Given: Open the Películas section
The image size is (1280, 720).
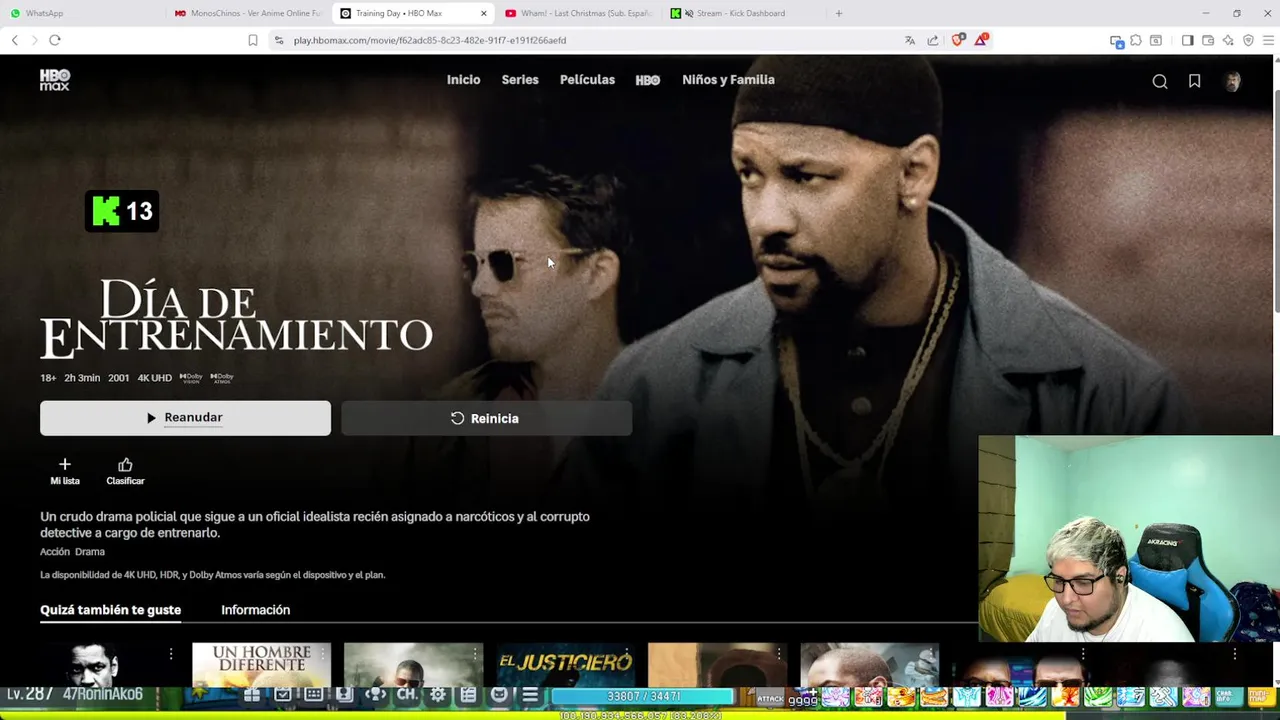Looking at the screenshot, I should point(587,80).
